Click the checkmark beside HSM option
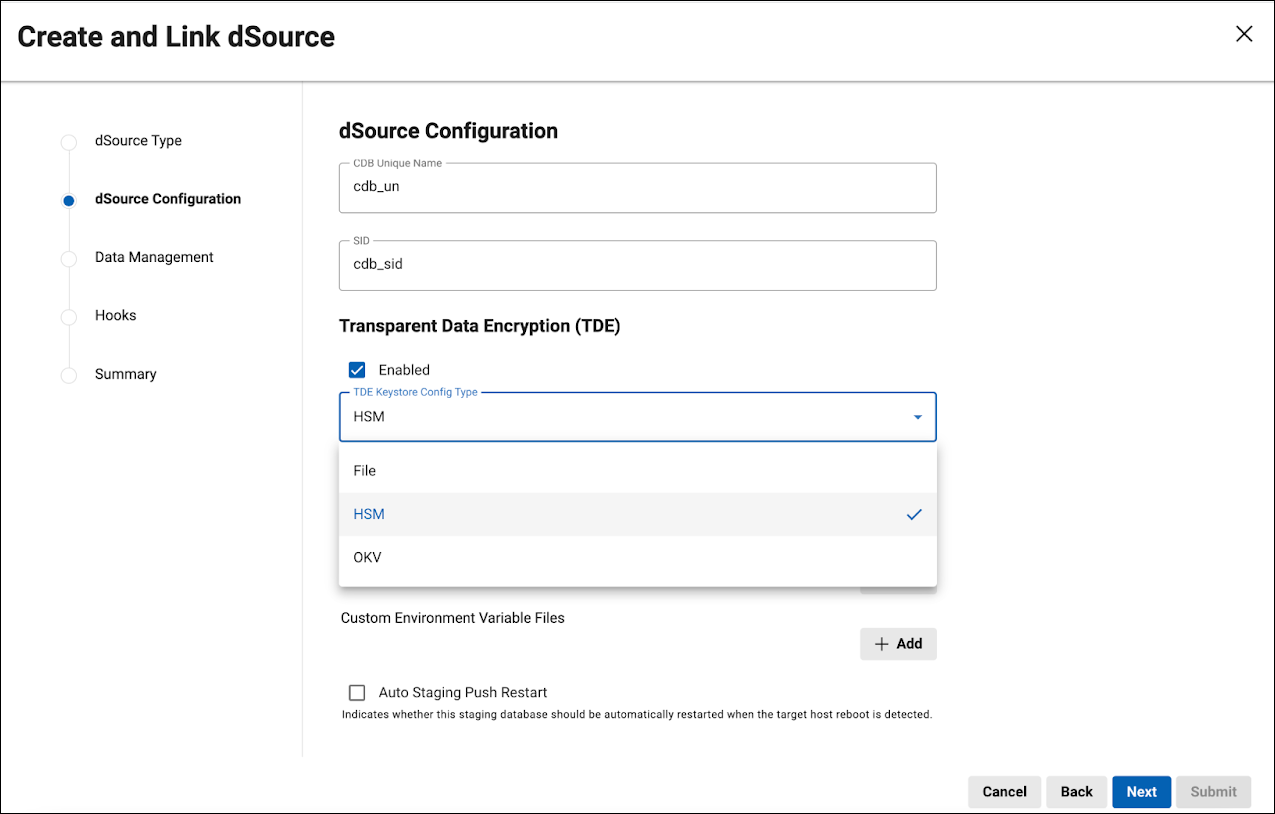 [x=913, y=514]
